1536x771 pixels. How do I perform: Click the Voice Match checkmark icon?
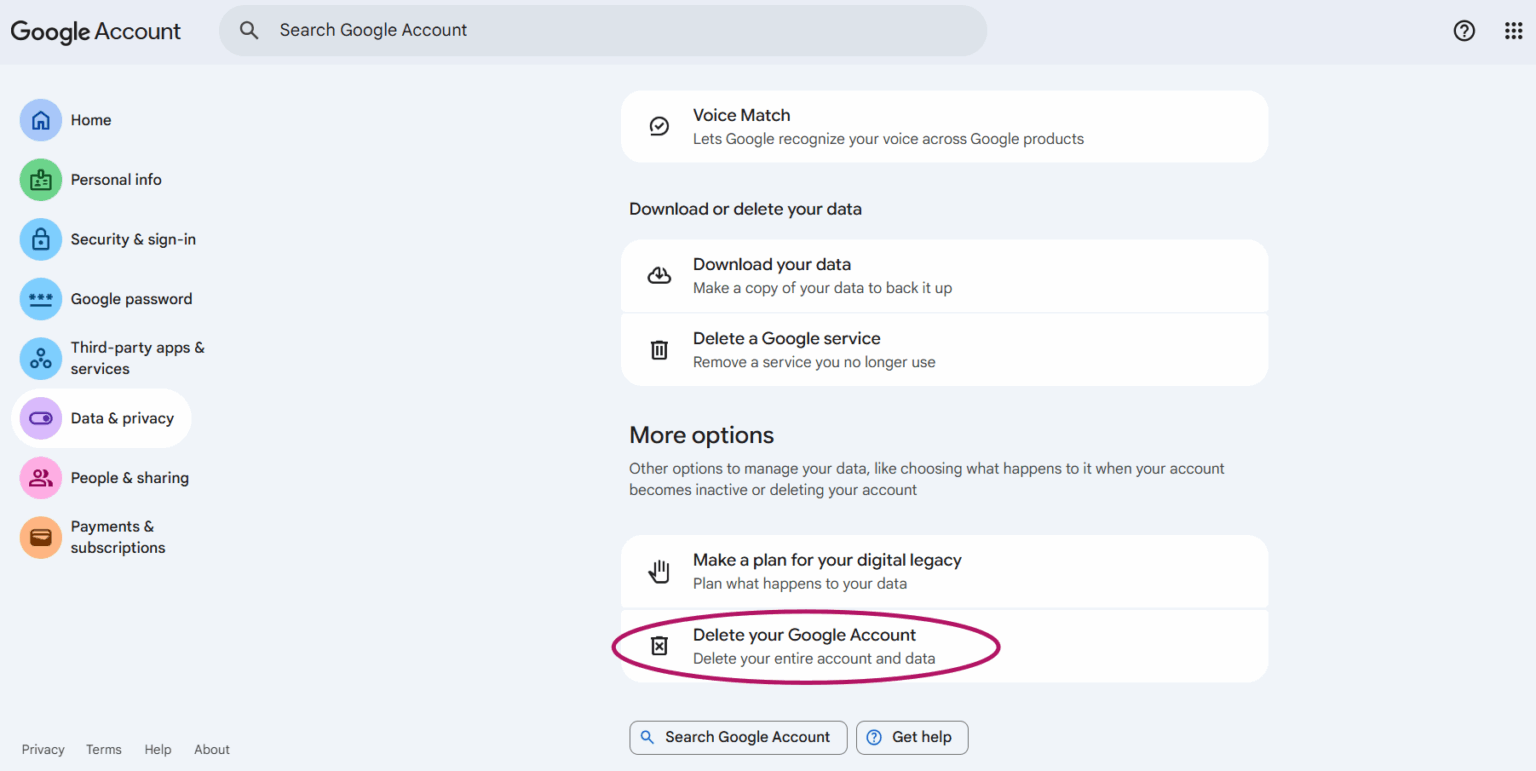click(x=659, y=126)
